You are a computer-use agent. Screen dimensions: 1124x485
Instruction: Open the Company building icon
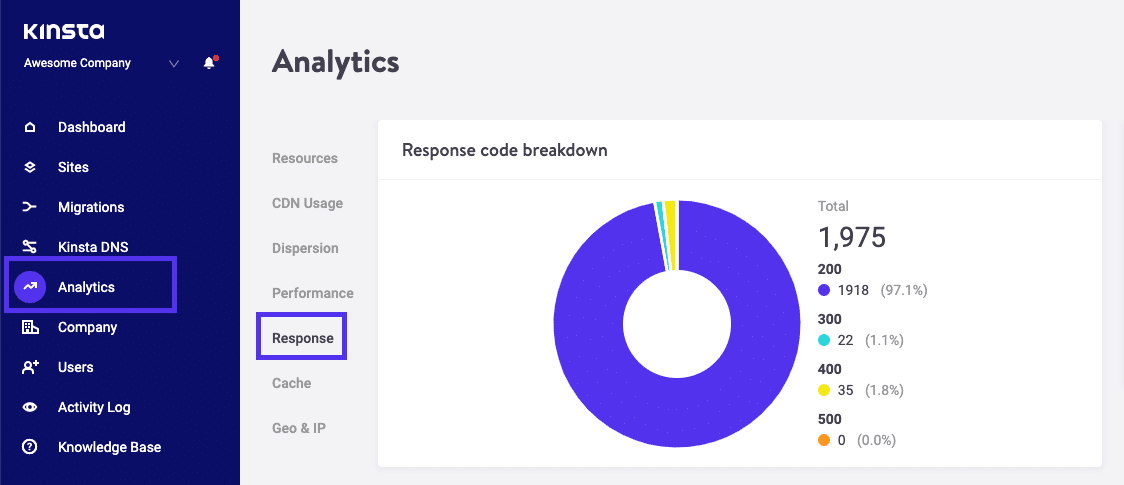click(x=30, y=327)
